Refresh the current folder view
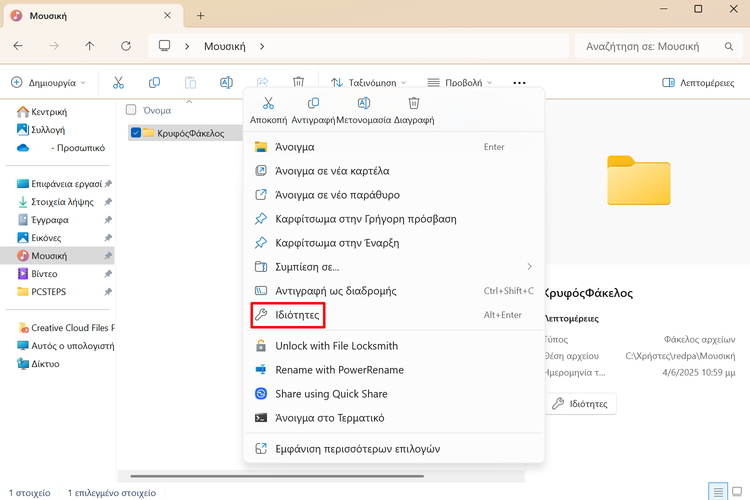The width and height of the screenshot is (750, 500). pos(126,46)
